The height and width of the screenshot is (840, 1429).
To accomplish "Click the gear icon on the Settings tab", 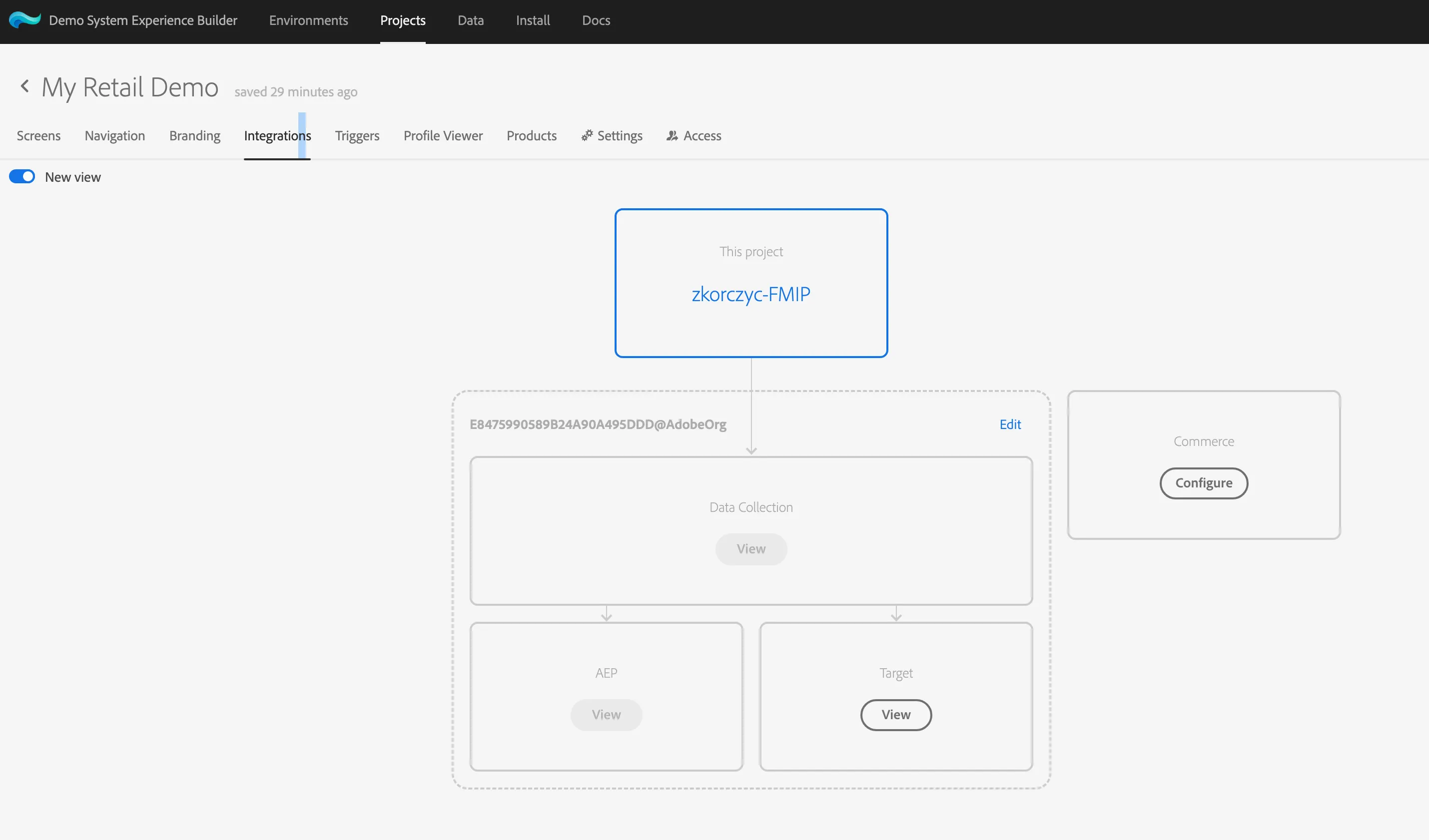I will pyautogui.click(x=587, y=135).
